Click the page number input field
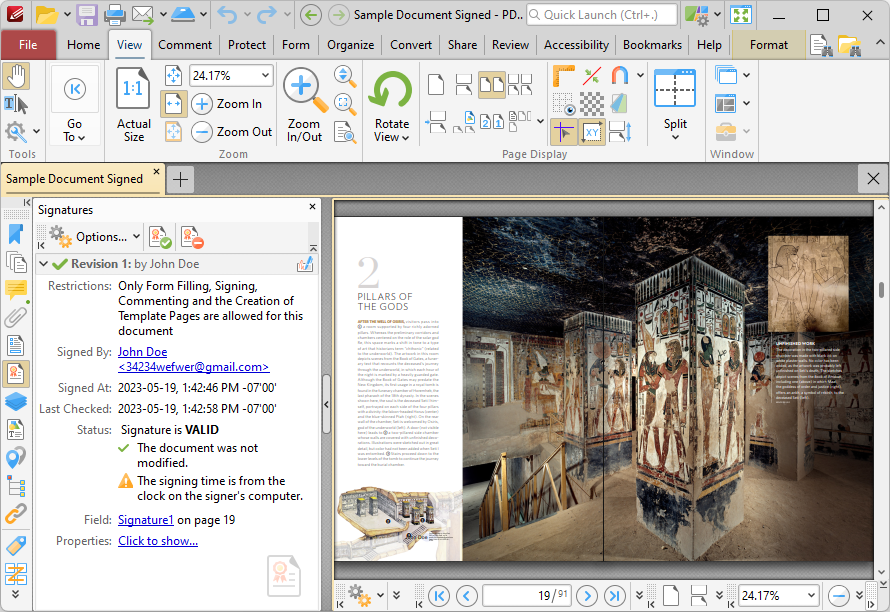The image size is (890, 612). point(527,596)
